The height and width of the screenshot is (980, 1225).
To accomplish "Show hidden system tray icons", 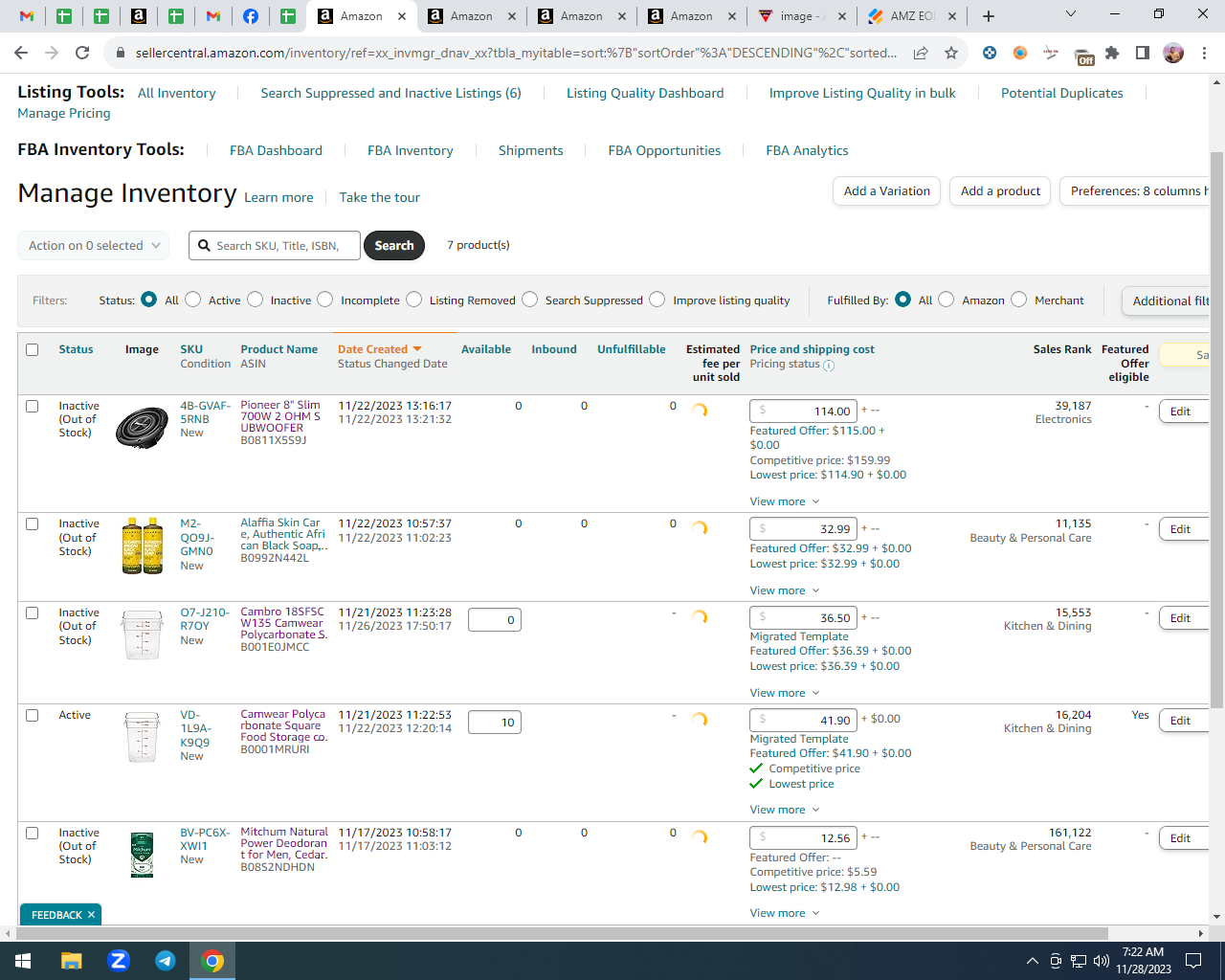I will (1032, 961).
